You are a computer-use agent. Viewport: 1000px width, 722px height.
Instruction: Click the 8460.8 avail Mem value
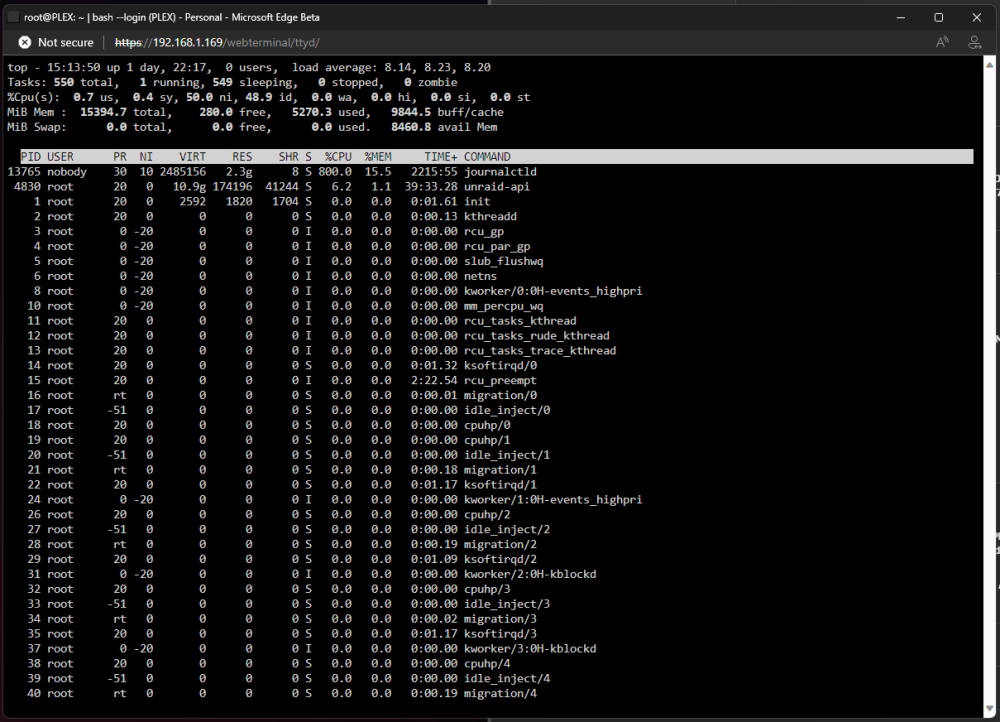[x=411, y=127]
